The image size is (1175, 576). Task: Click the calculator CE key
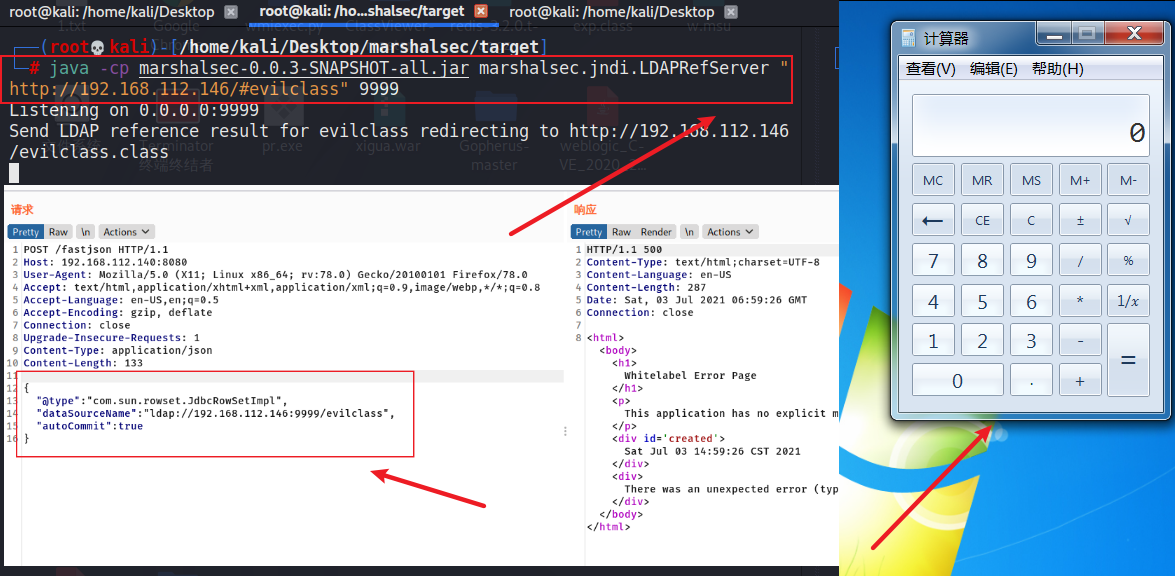point(982,220)
